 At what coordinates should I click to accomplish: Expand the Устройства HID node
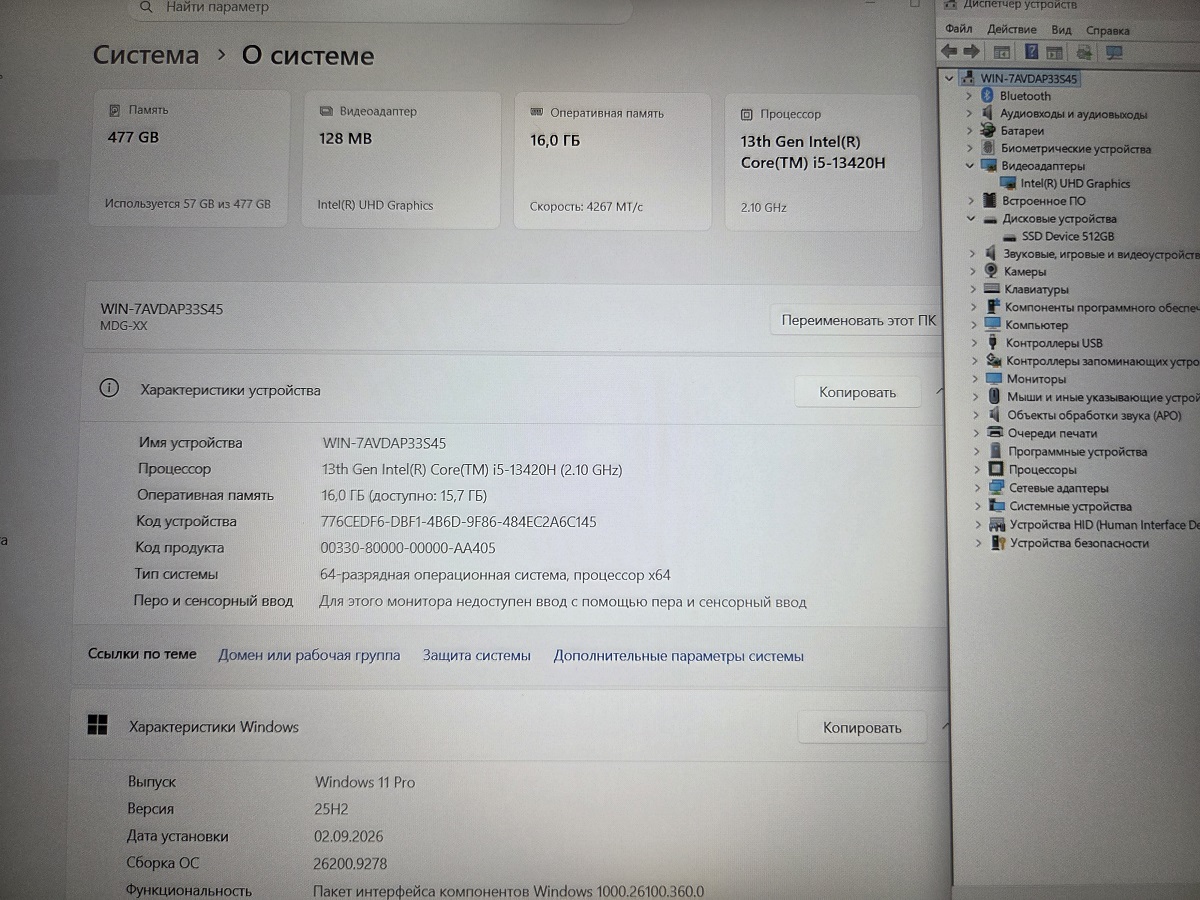point(978,524)
